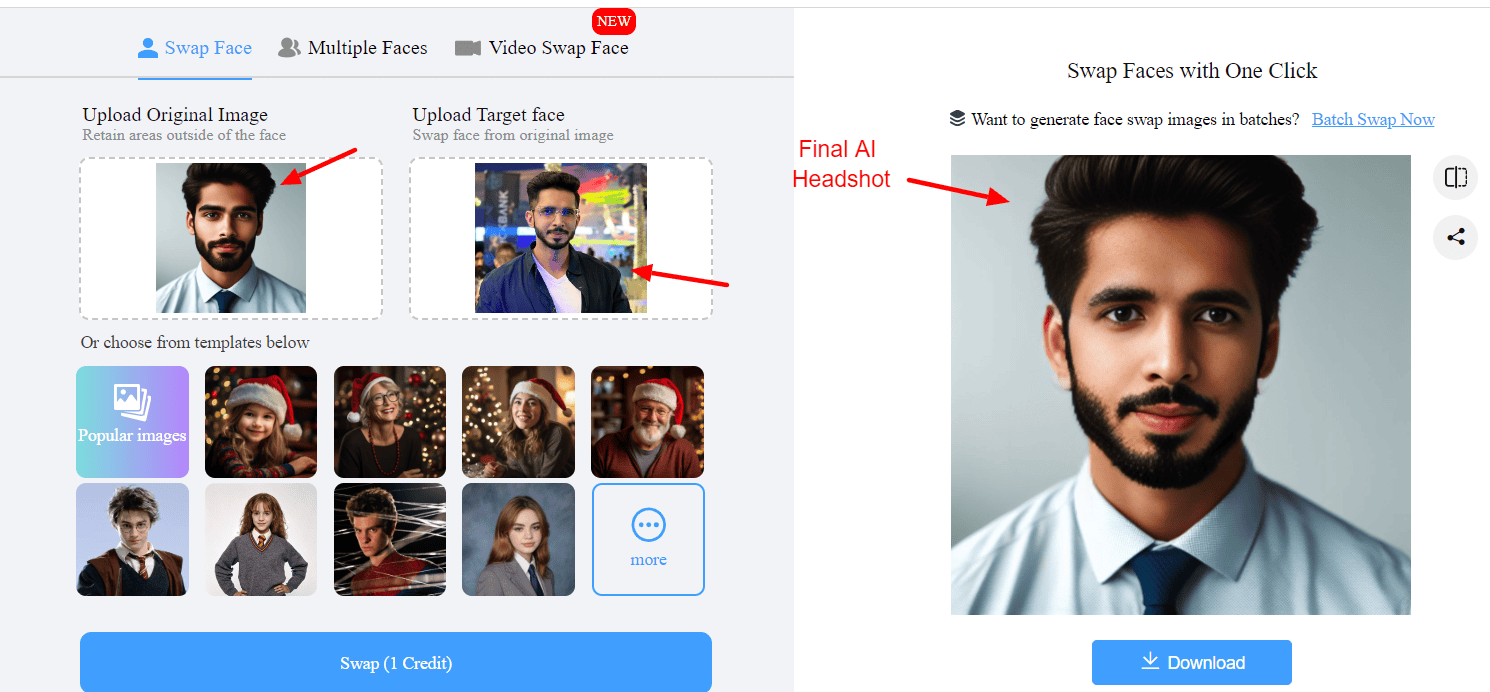Viewport: 1490px width, 692px height.
Task: Choose the boy wizard with glasses template
Action: click(132, 540)
